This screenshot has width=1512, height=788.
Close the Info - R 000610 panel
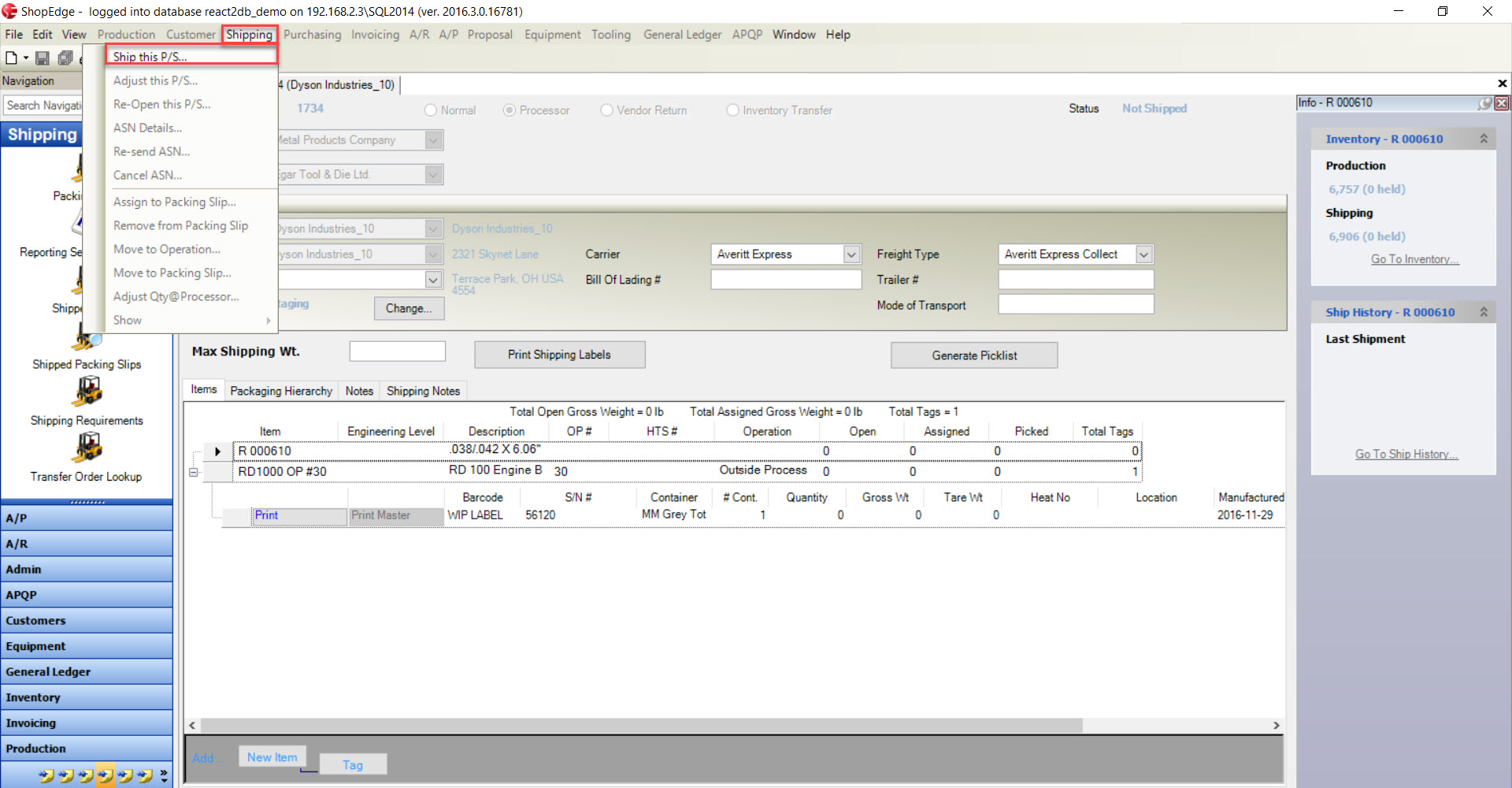(x=1502, y=103)
